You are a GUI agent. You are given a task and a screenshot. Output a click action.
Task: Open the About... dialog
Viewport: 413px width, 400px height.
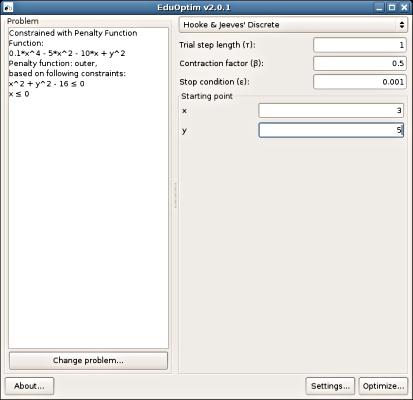pyautogui.click(x=29, y=386)
